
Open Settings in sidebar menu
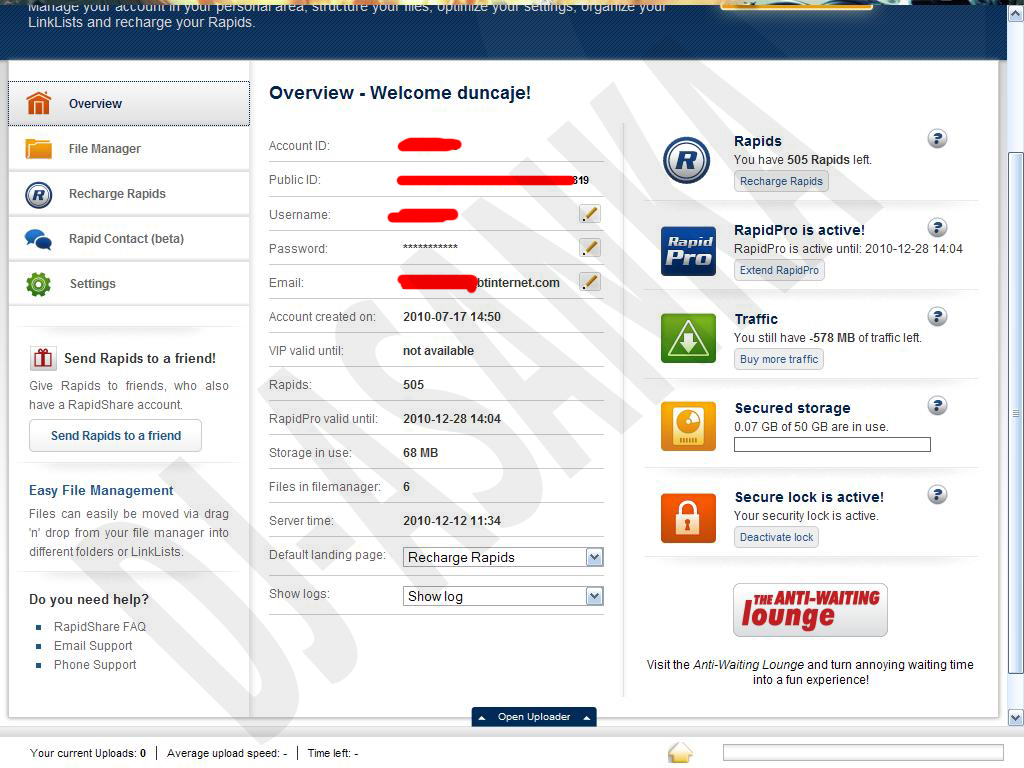tap(129, 284)
